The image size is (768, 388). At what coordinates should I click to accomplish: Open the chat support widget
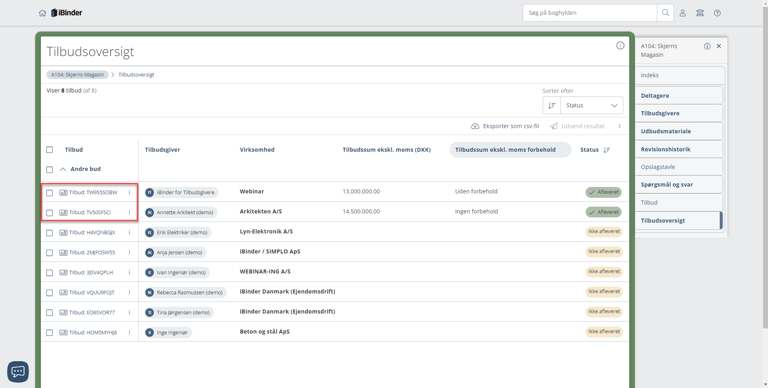pos(18,371)
